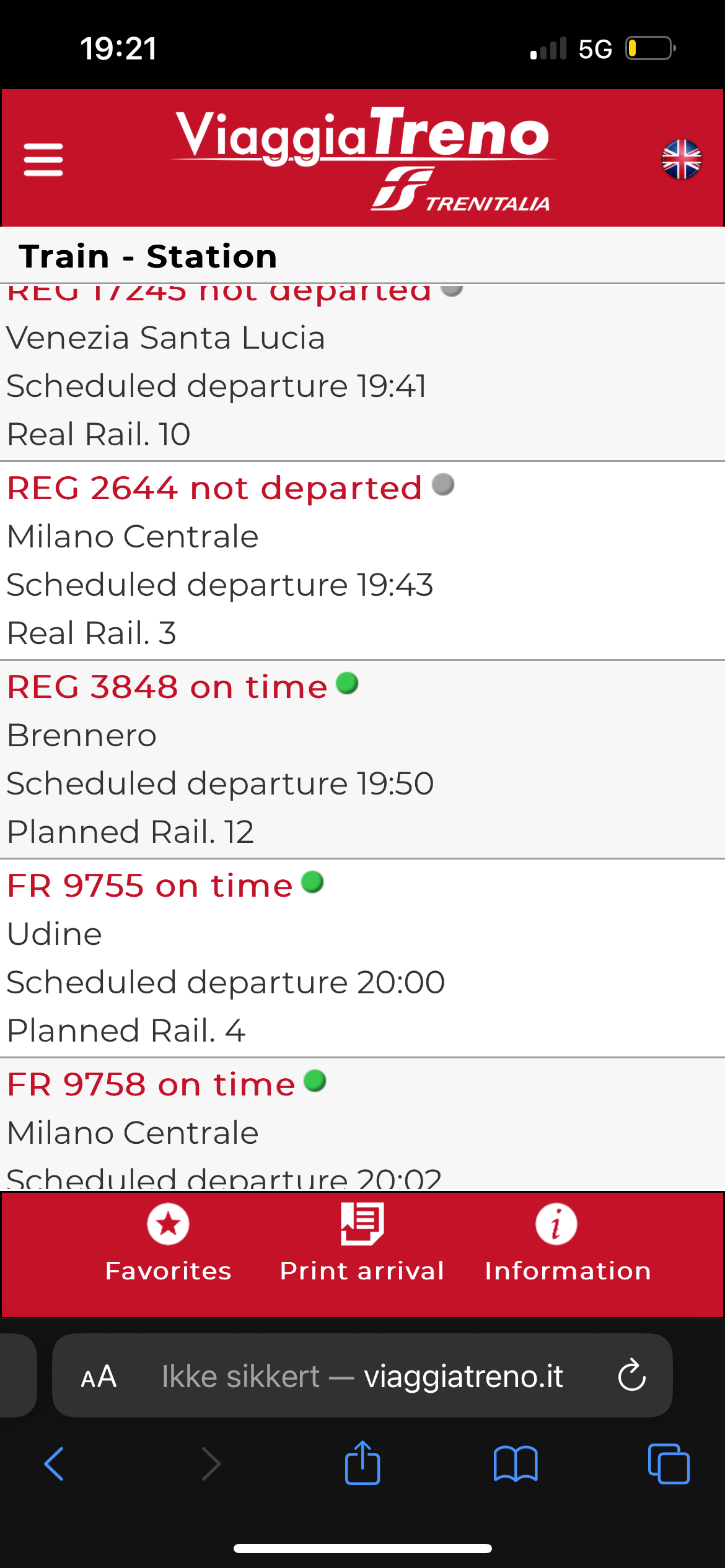Tap the Favorites star icon
725x1568 pixels.
(168, 1225)
